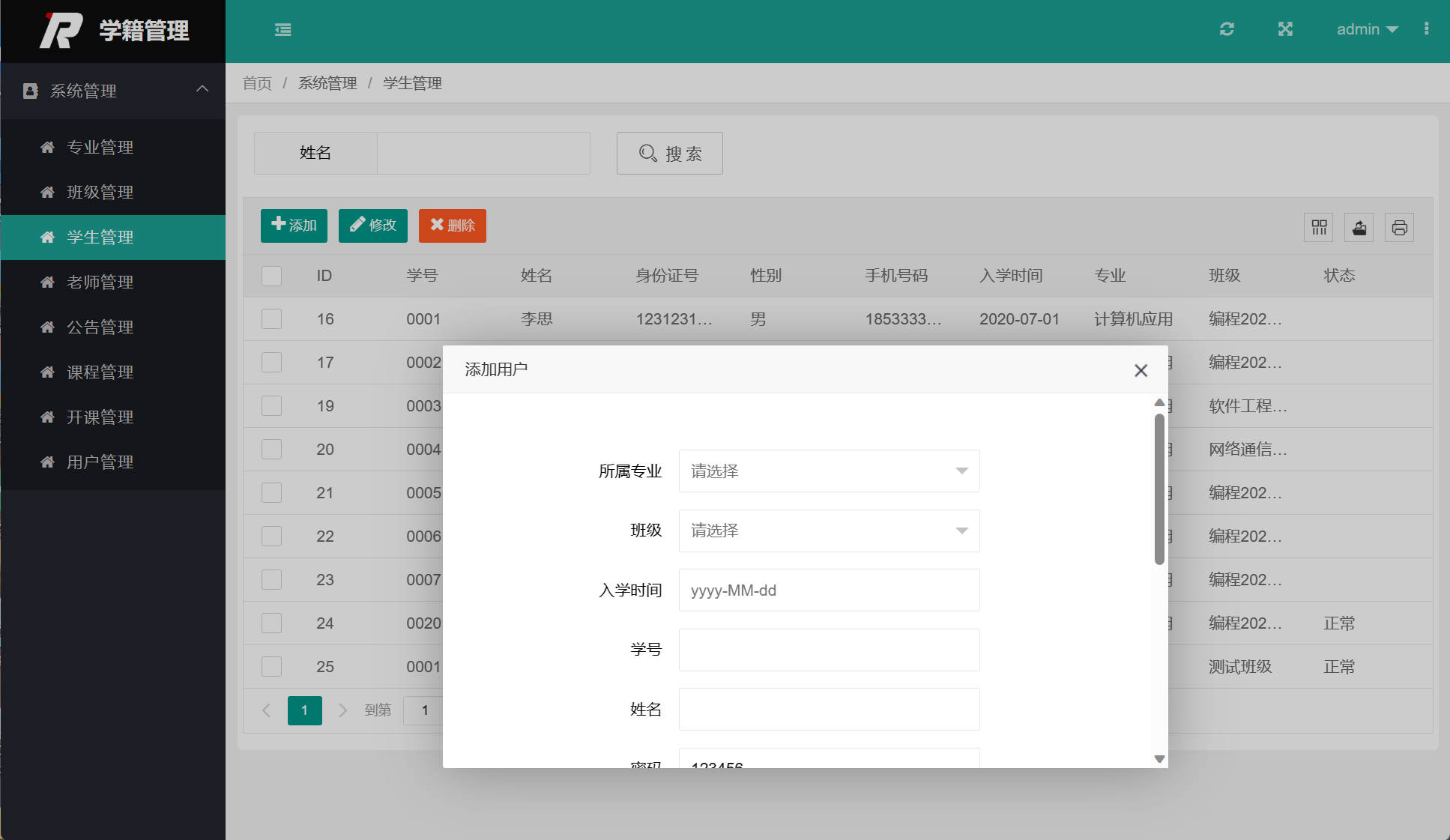Image resolution: width=1450 pixels, height=840 pixels.
Task: Click the column visibility grid icon
Action: tap(1319, 227)
